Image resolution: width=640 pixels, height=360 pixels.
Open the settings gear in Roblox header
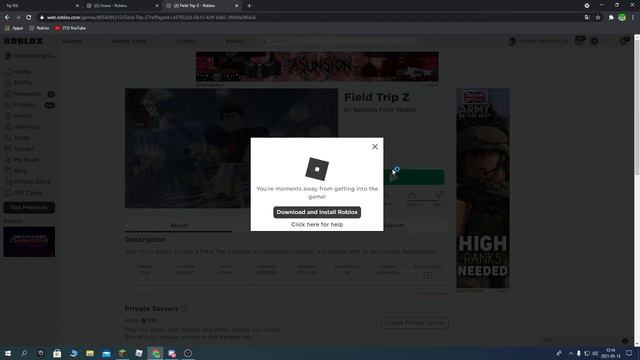[594, 41]
